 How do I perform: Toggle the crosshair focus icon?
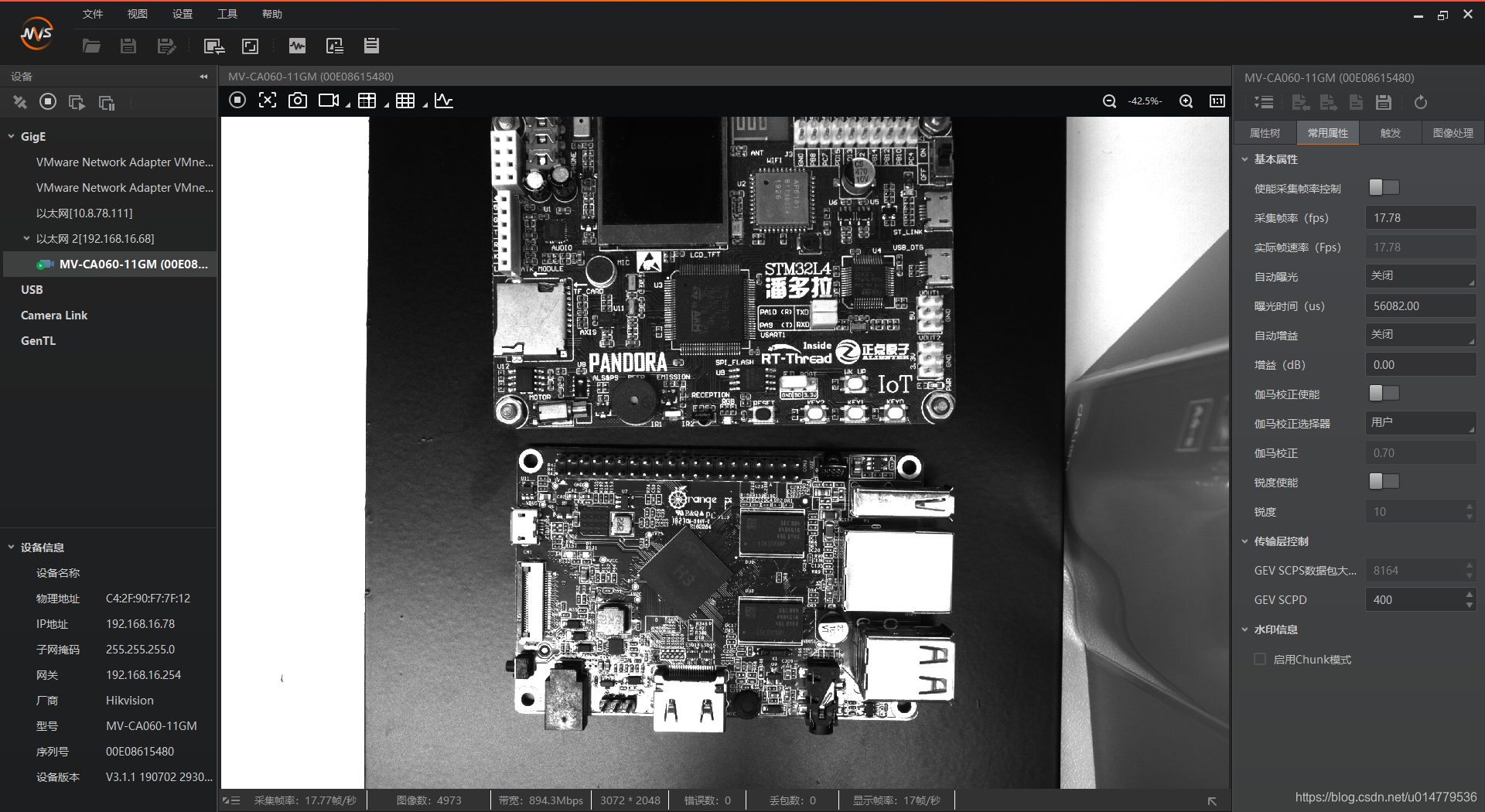tap(268, 101)
